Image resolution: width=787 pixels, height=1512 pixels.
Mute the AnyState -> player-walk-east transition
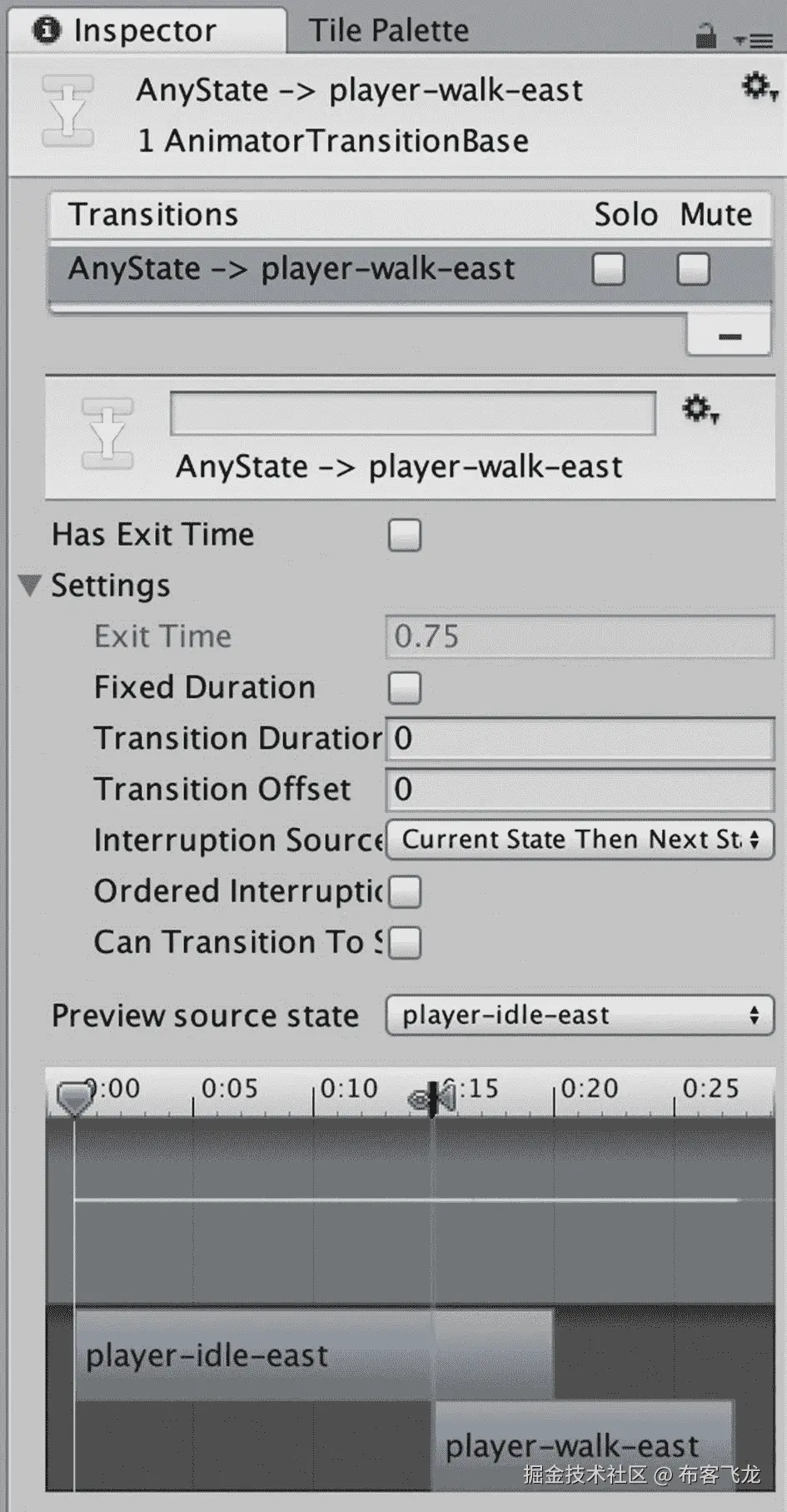click(693, 269)
